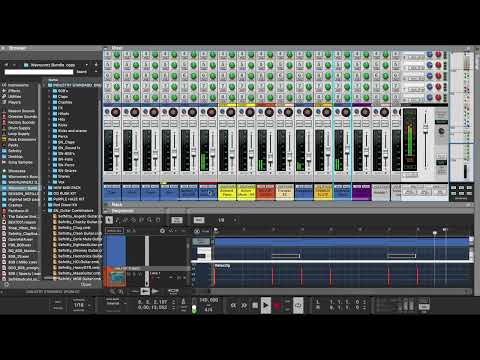480x360 pixels.
Task: Expand the Red Dawn Kit folder
Action: [x=45, y=205]
